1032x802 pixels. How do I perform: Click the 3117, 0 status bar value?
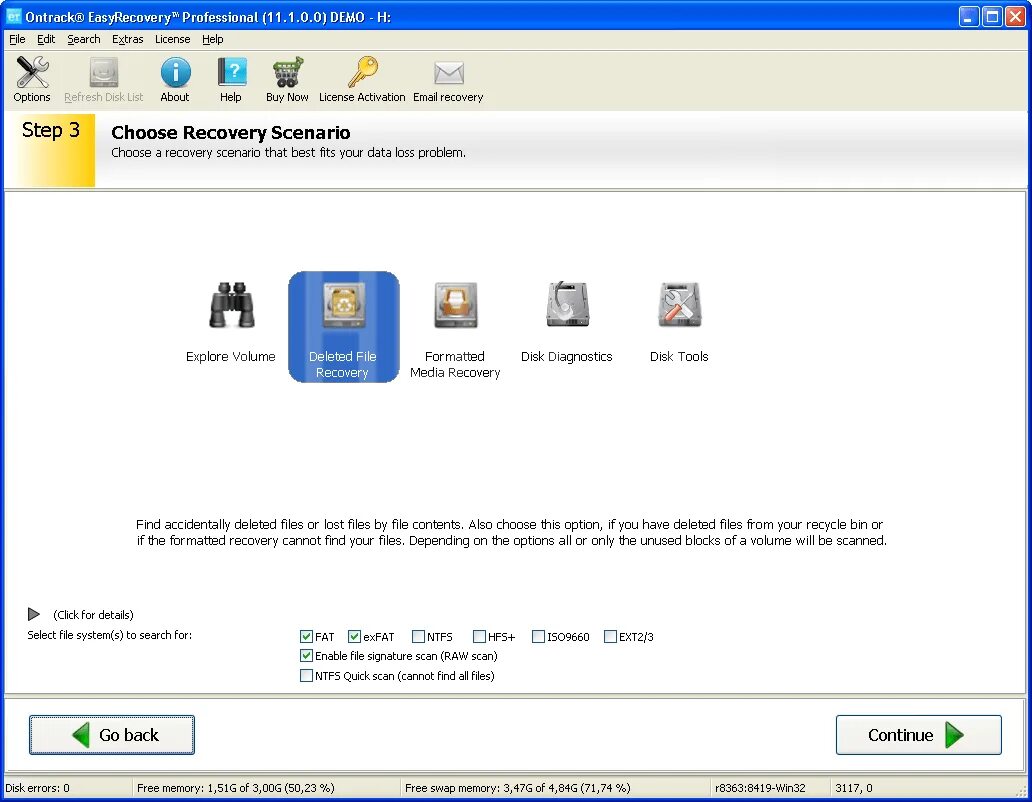coord(854,788)
